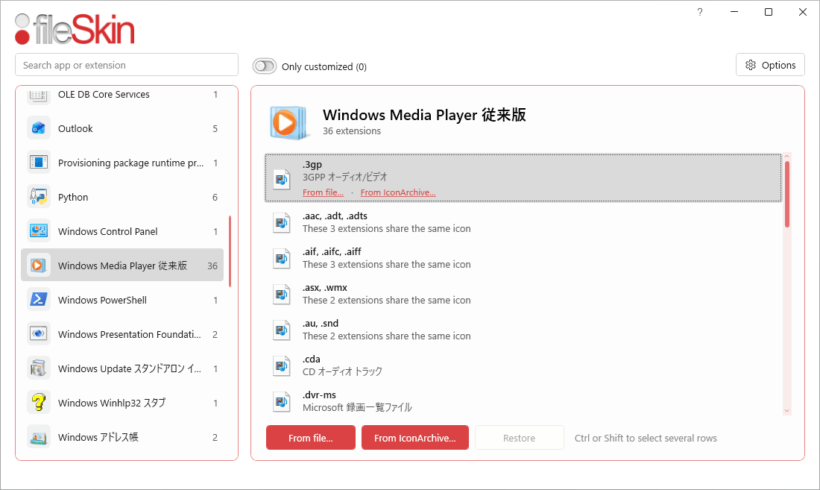Focus the Search app or extension field
Image resolution: width=820 pixels, height=490 pixels.
127,65
